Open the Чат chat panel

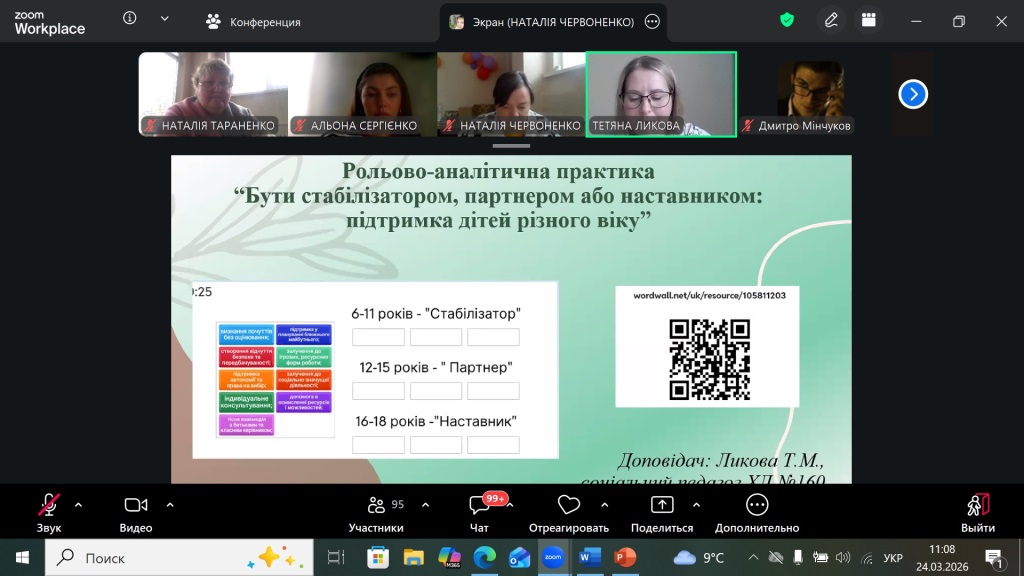[479, 512]
